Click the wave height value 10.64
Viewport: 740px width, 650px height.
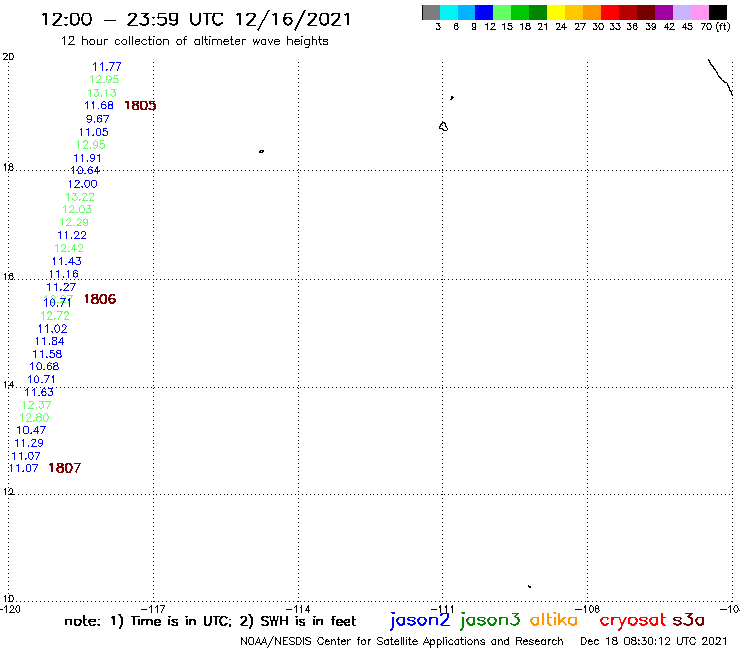85,170
